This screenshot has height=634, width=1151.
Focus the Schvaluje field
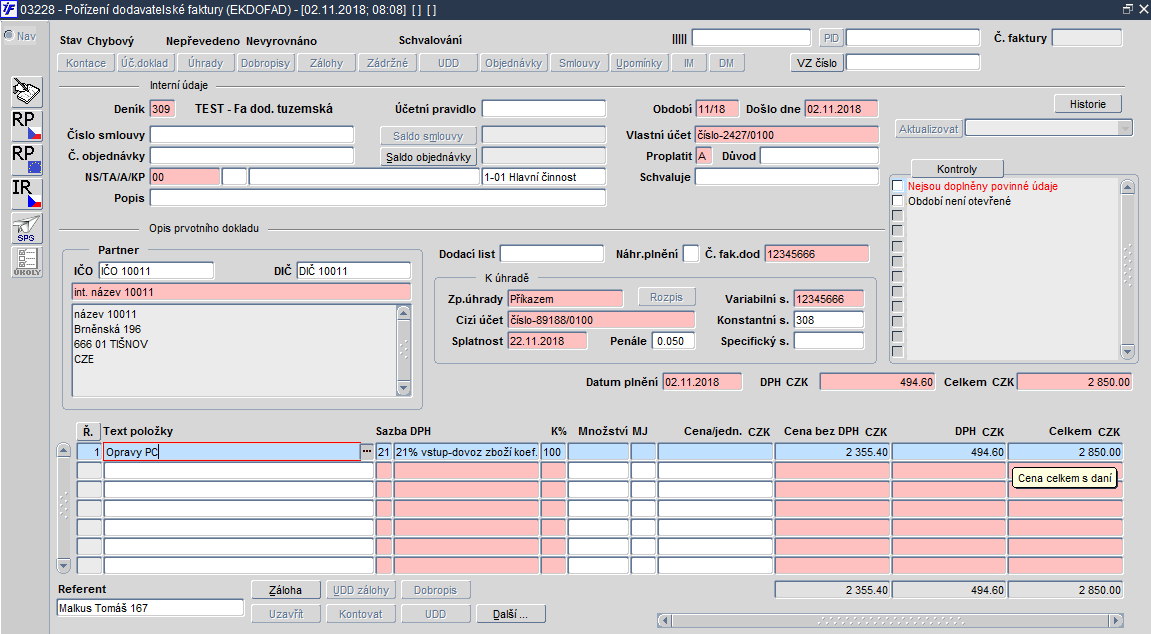[x=787, y=177]
